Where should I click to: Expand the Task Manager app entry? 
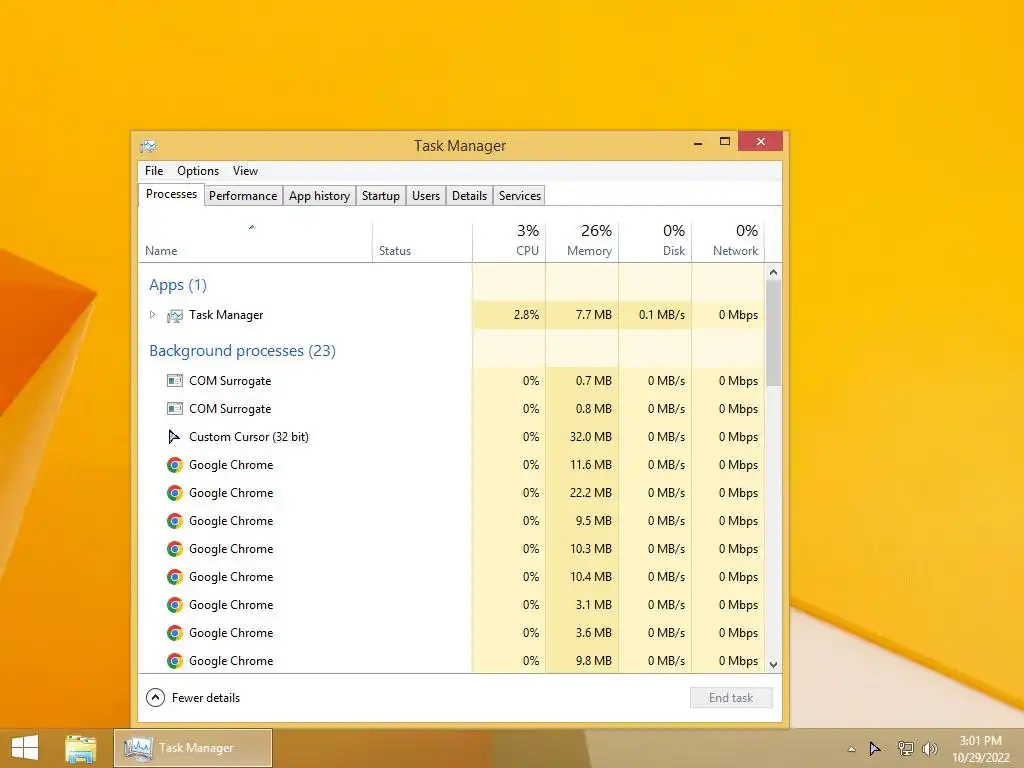click(153, 315)
